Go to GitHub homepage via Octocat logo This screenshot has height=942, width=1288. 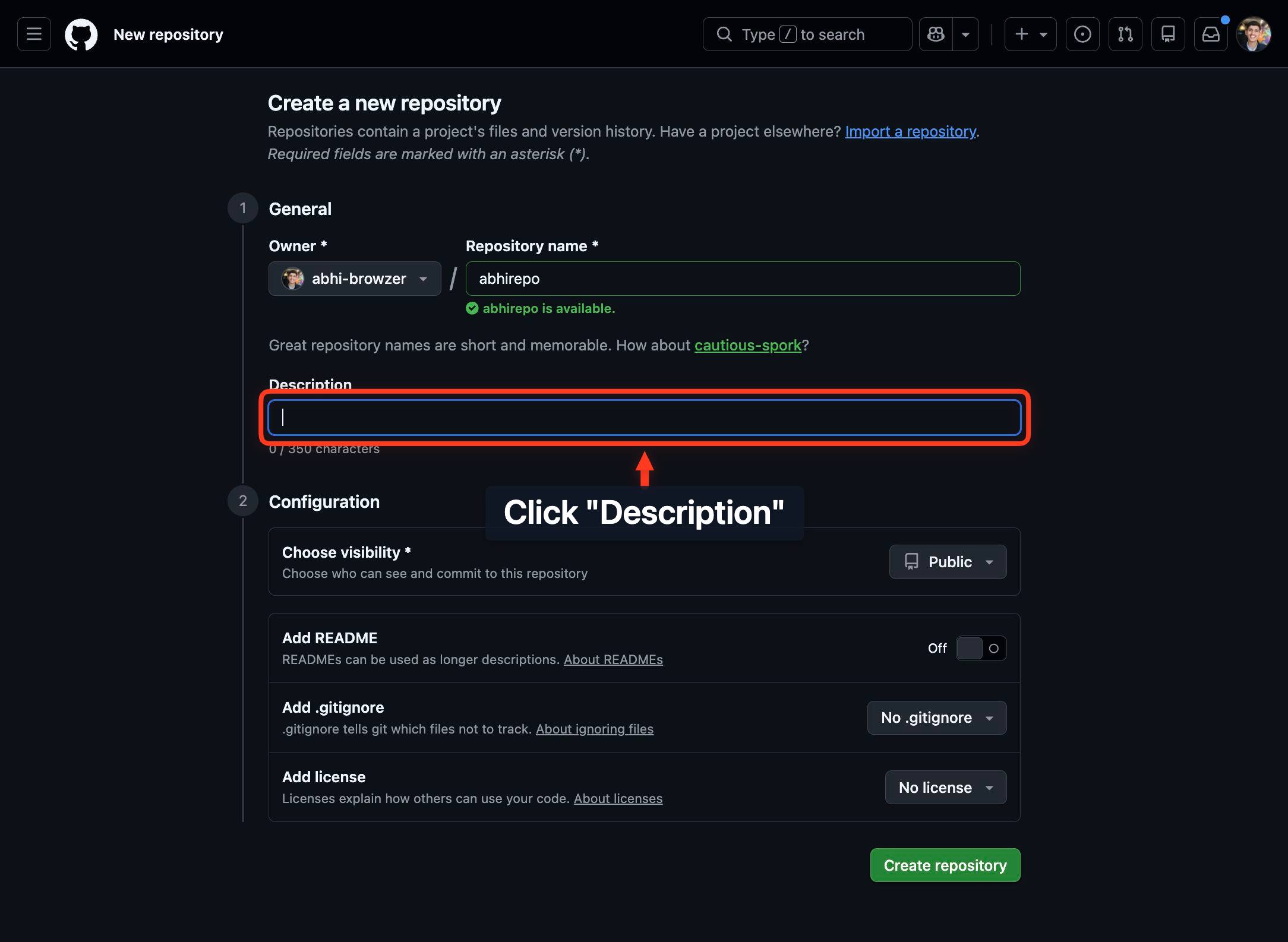(x=81, y=34)
